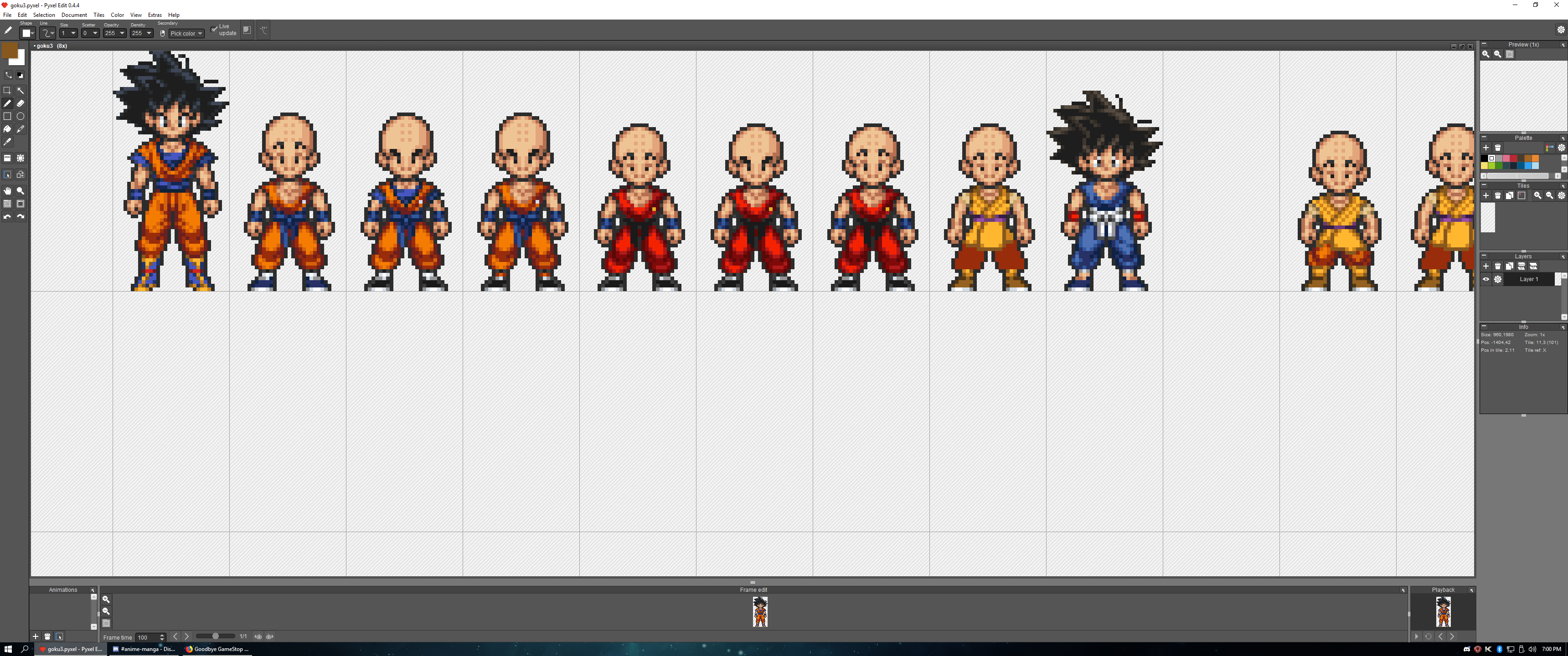Open the Extras menu
The image size is (1568, 656).
155,15
